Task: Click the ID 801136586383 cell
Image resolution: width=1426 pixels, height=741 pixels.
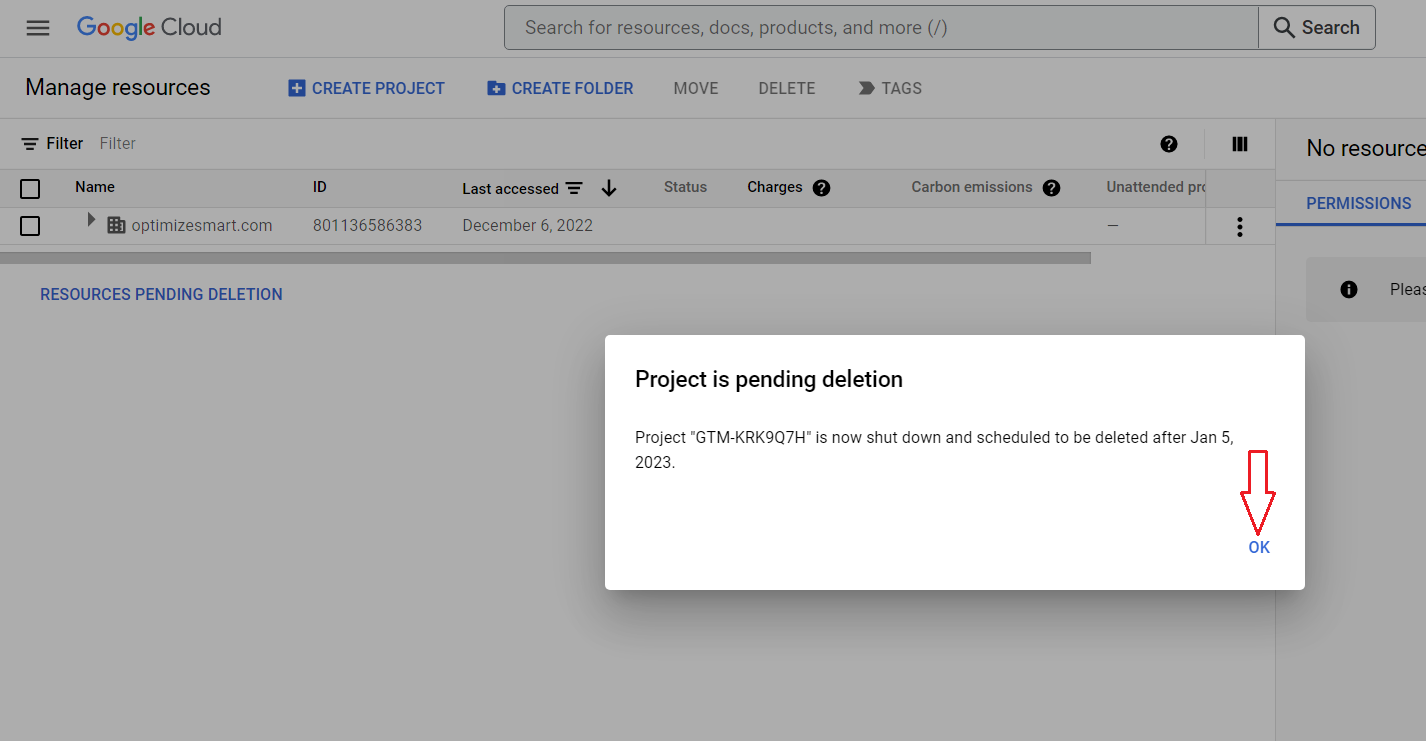Action: click(367, 226)
